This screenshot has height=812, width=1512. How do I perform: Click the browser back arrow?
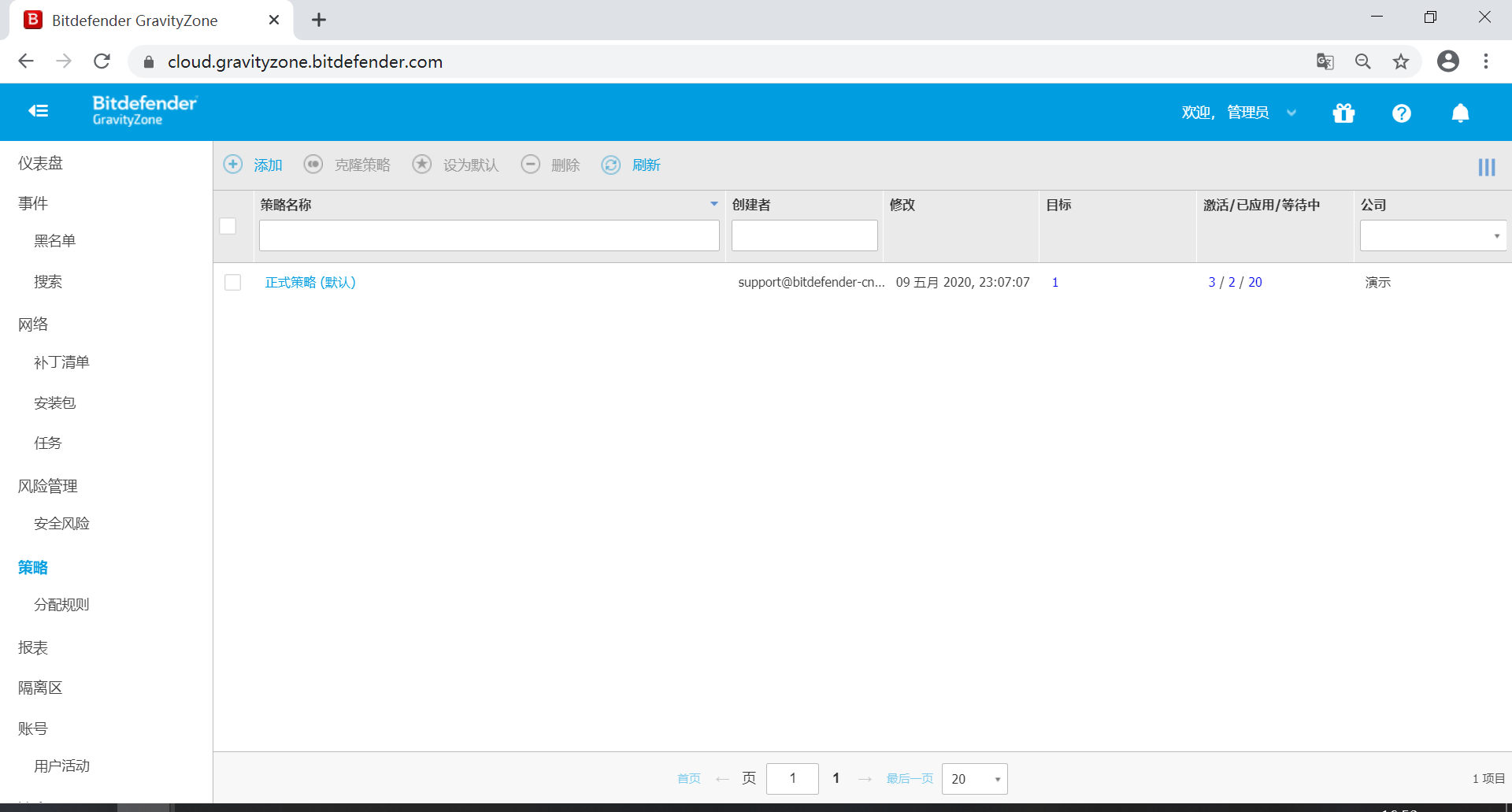coord(26,61)
